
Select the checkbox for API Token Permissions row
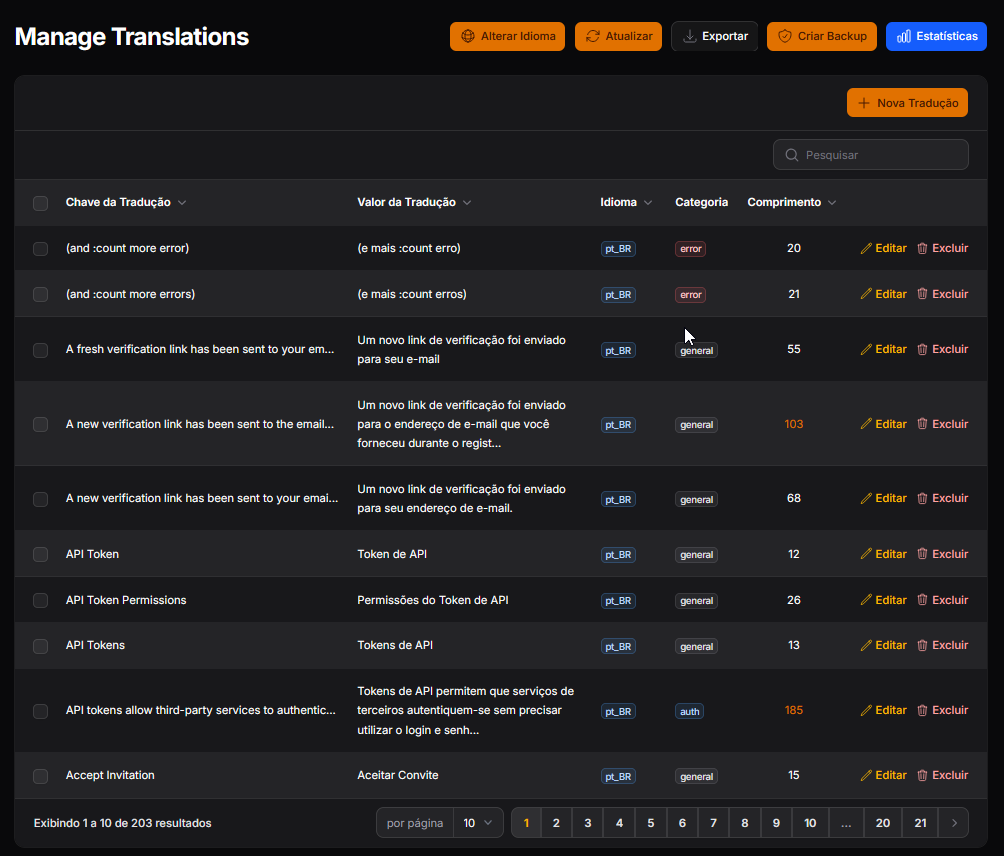click(40, 600)
